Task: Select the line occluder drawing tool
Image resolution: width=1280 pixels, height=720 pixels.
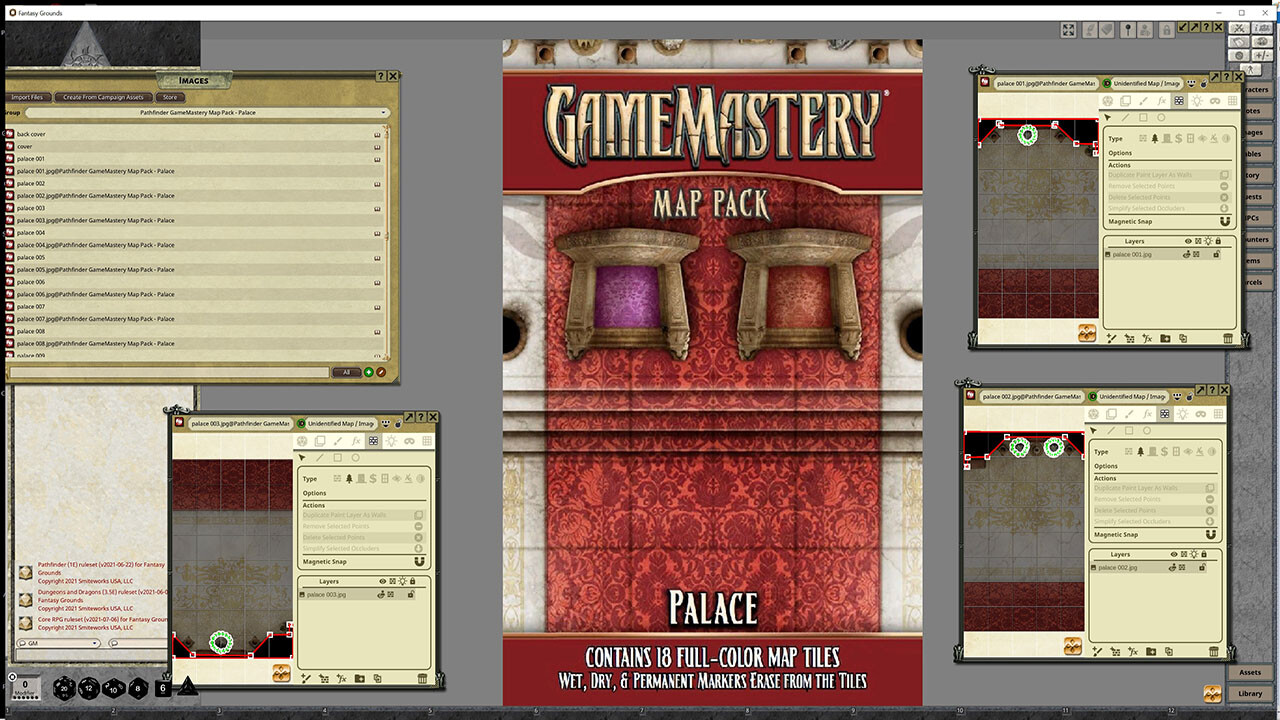Action: pos(1125,117)
